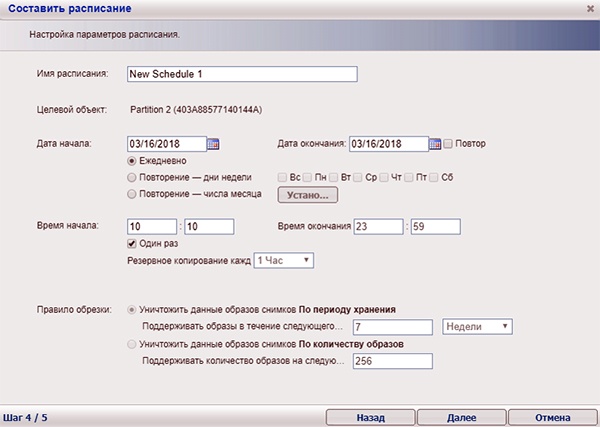The height and width of the screenshot is (427, 600).
Task: Click the start time hour field
Action: (152, 227)
